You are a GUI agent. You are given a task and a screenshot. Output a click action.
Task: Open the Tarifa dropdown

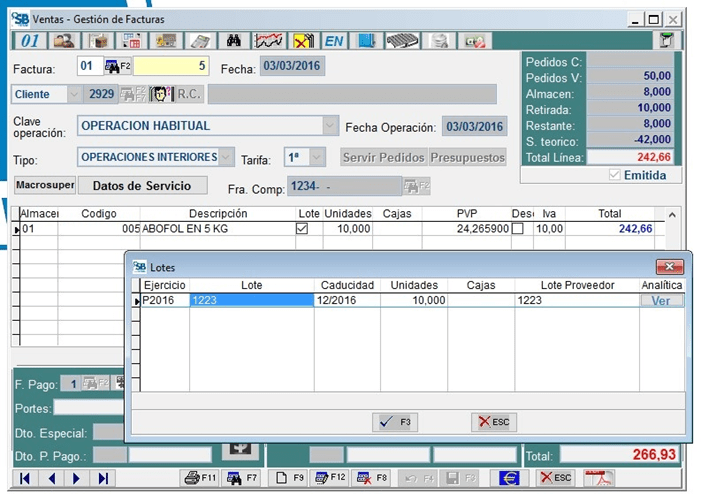(x=317, y=157)
